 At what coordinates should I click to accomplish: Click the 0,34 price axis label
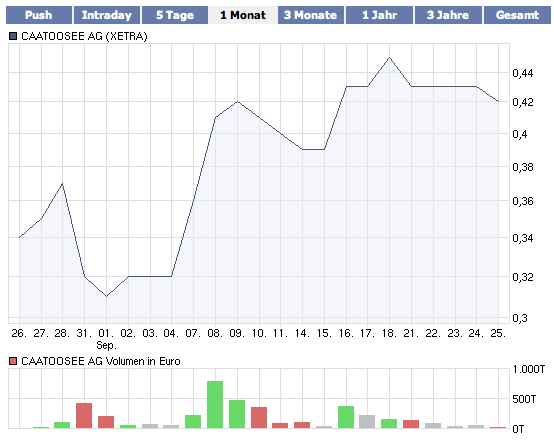click(523, 238)
